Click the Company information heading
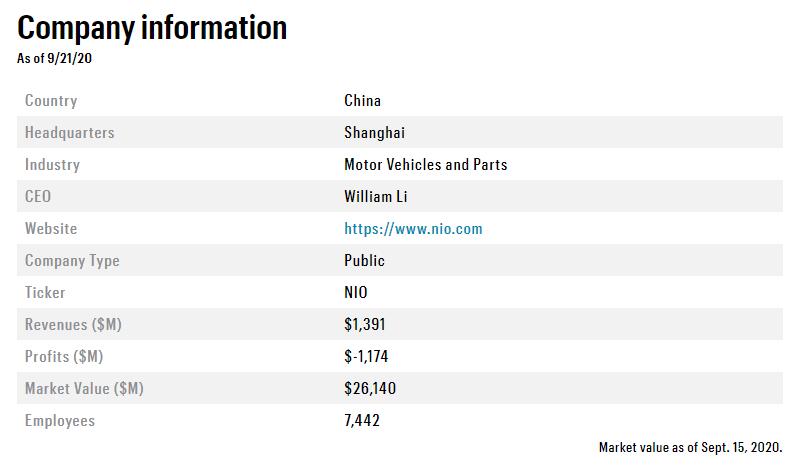This screenshot has height=469, width=801. (x=152, y=27)
